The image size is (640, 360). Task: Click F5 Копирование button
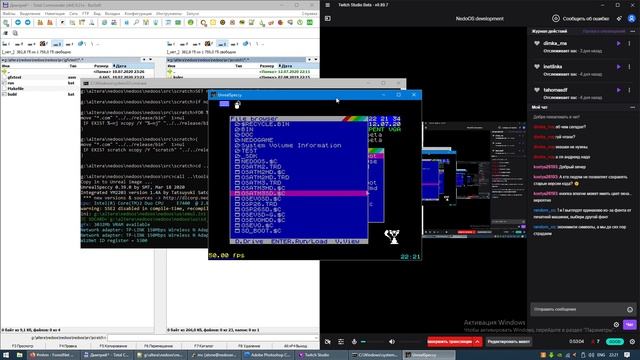113,346
